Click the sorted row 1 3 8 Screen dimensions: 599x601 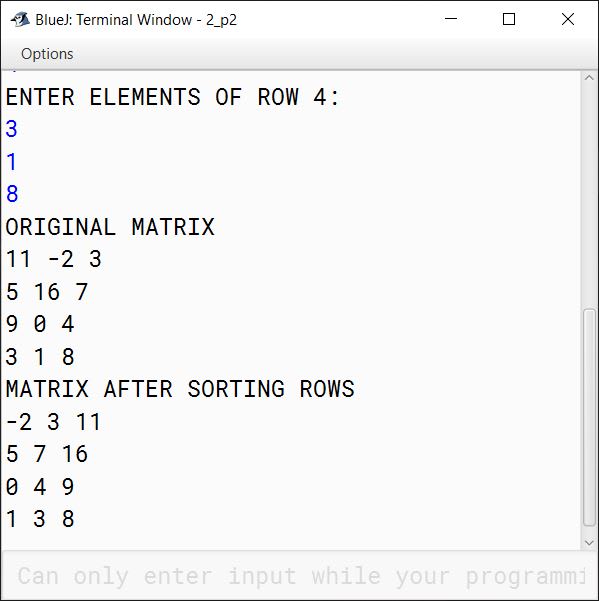pyautogui.click(x=40, y=519)
